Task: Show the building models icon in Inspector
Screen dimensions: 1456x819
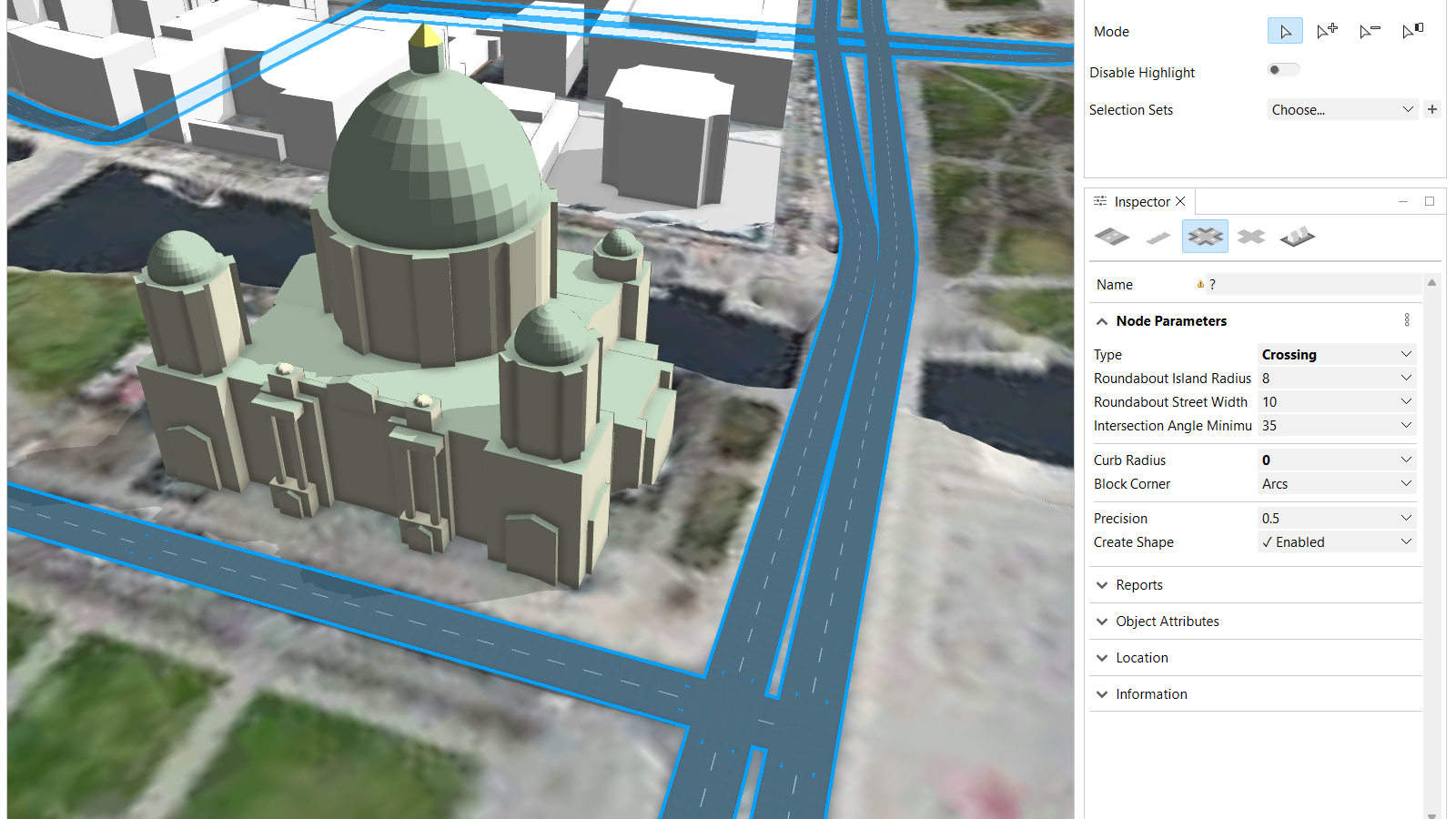Action: point(1297,238)
